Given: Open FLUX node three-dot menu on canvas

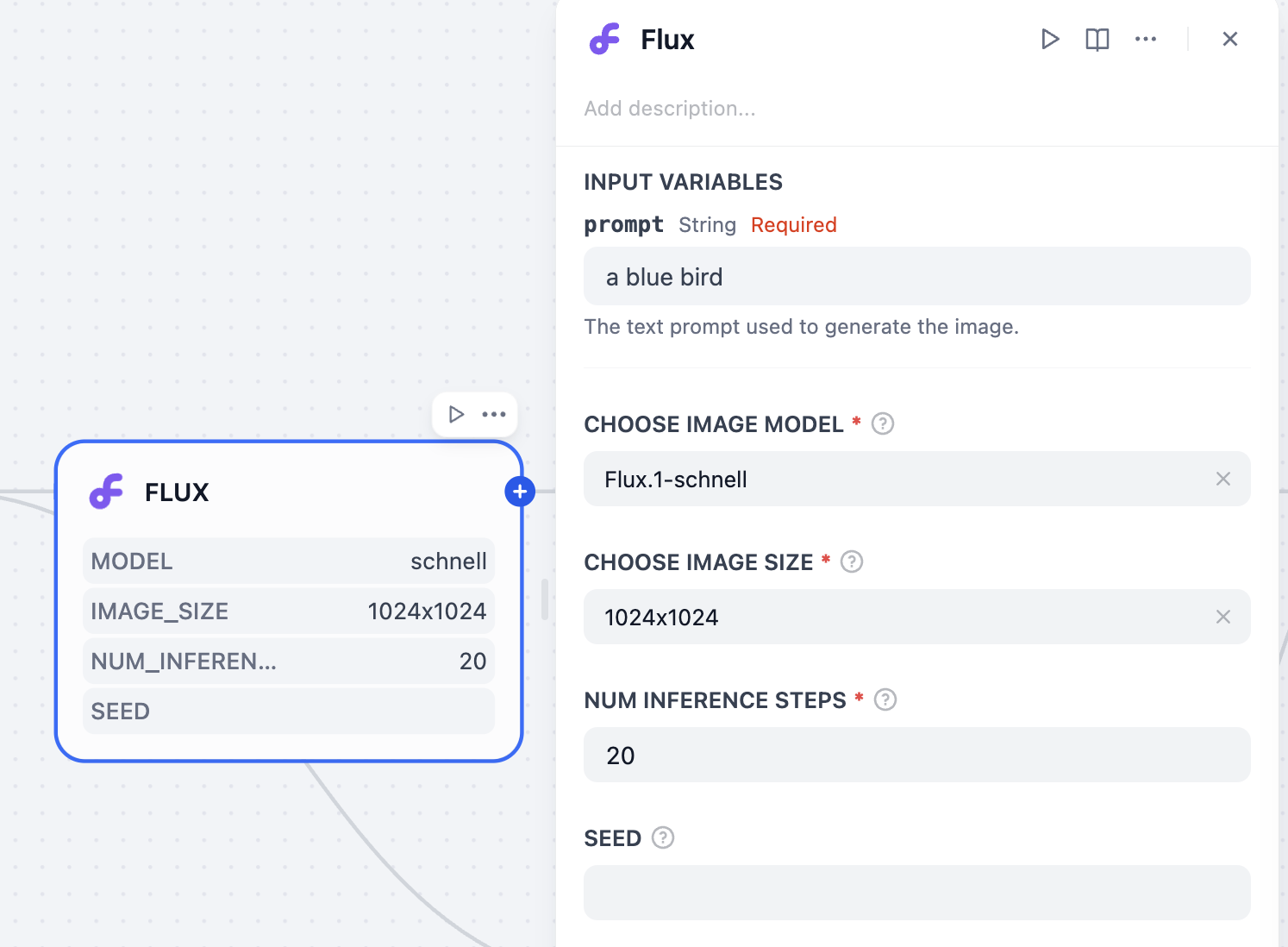Looking at the screenshot, I should click(x=494, y=414).
